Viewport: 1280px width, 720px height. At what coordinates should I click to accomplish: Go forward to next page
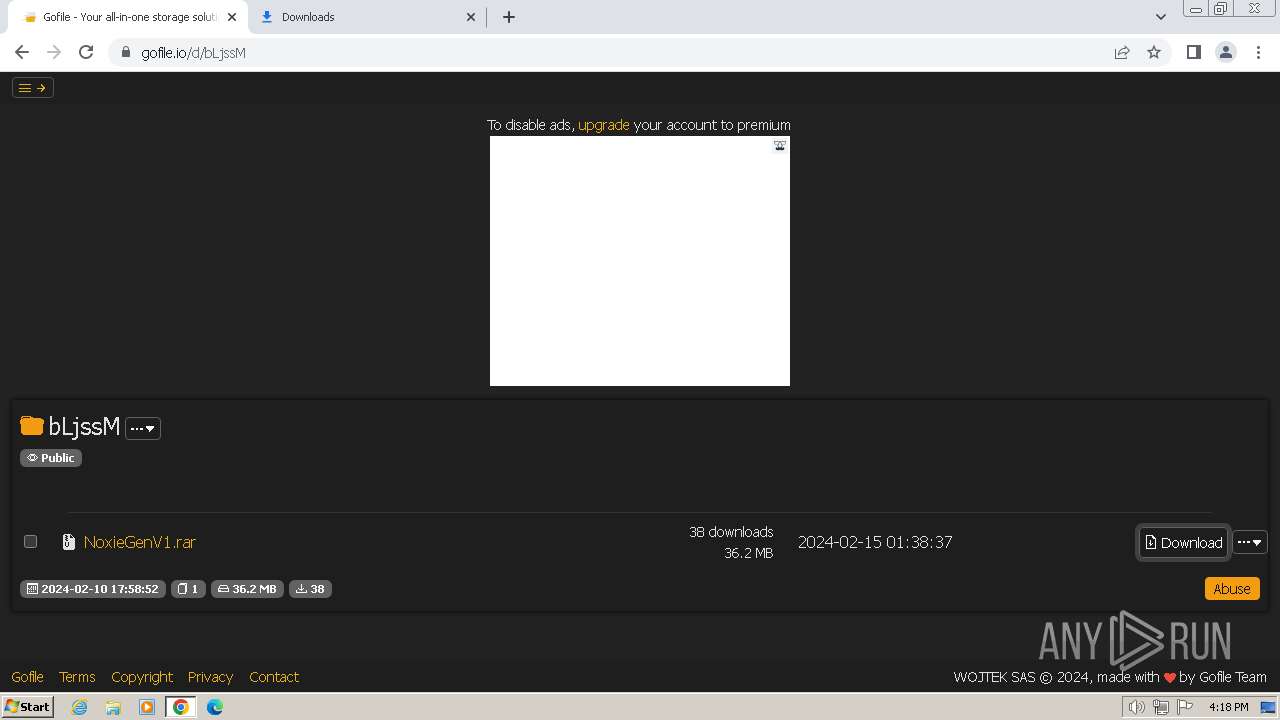click(54, 52)
